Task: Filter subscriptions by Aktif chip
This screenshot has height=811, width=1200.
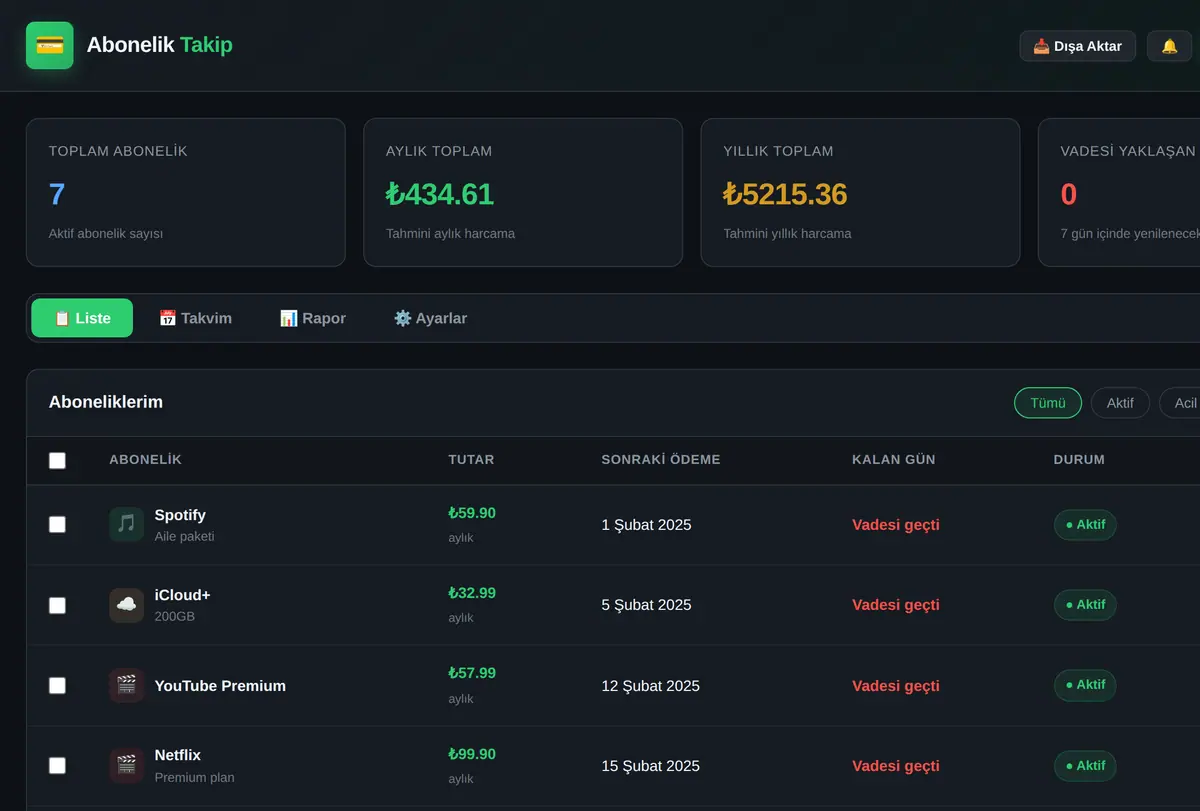Action: point(1120,403)
